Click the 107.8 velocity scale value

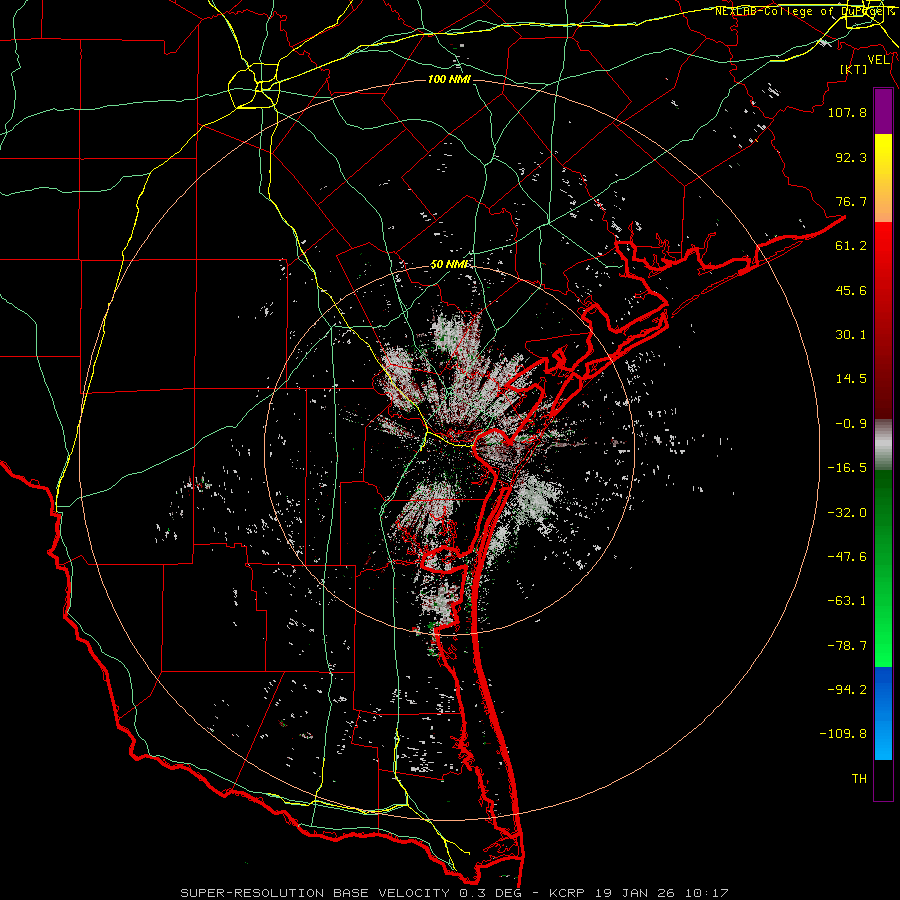(x=847, y=112)
